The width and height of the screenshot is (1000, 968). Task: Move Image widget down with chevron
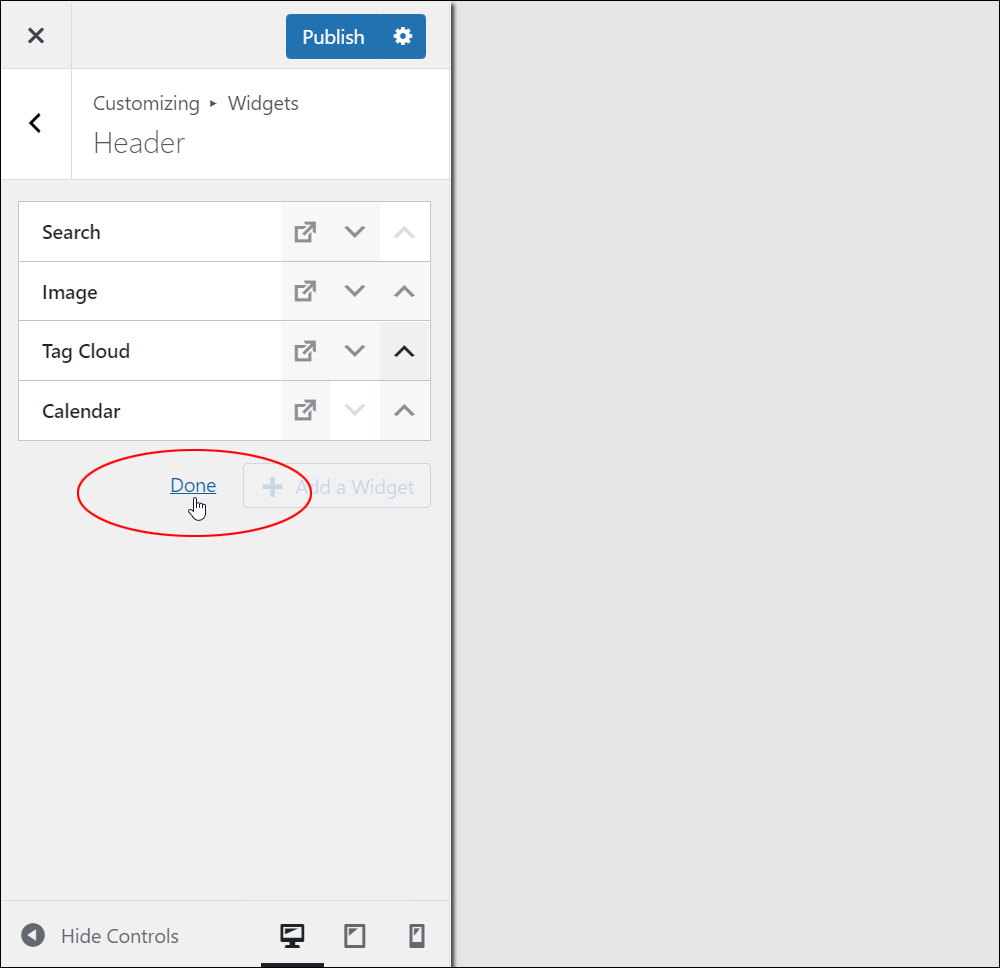tap(355, 291)
